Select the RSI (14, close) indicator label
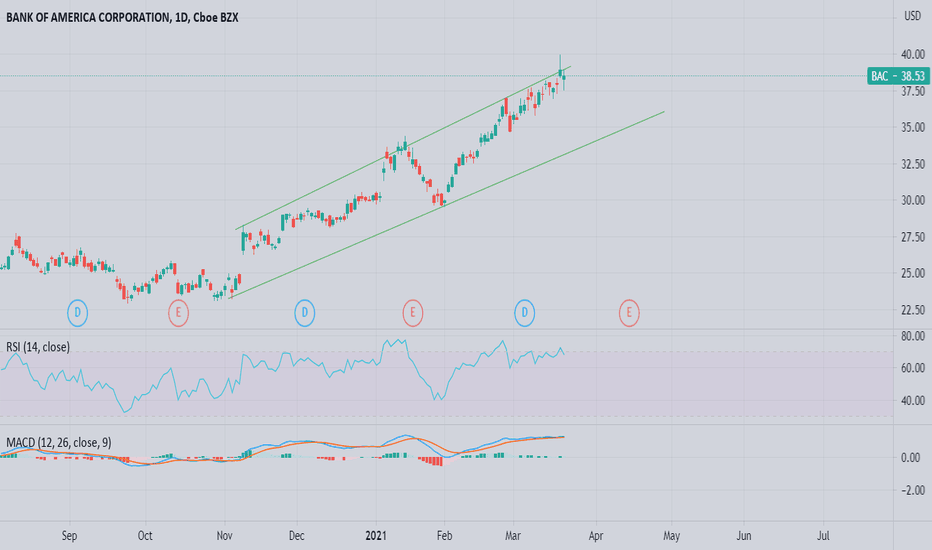This screenshot has height=550, width=932. coord(38,347)
